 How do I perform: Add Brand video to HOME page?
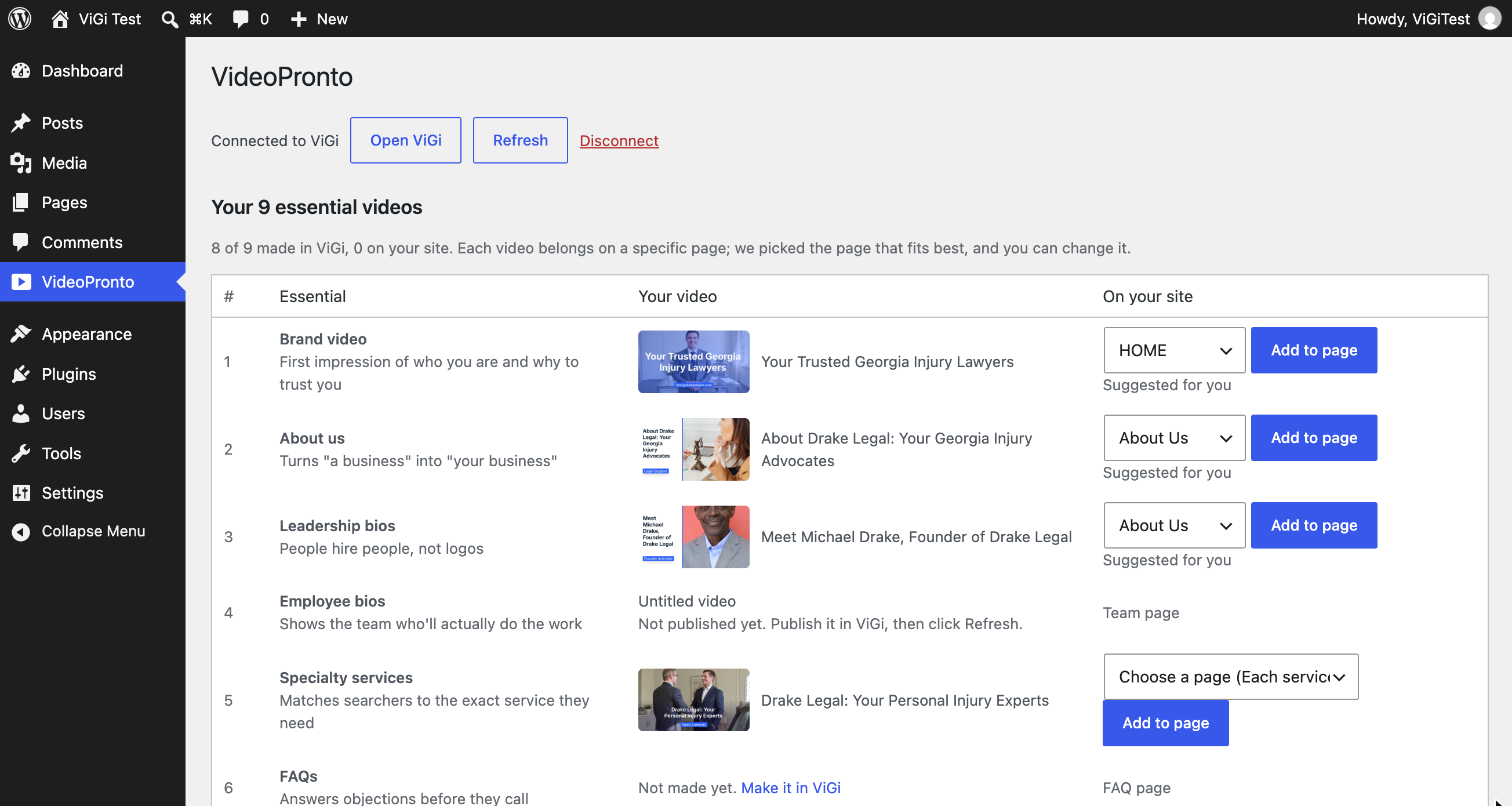(1314, 350)
